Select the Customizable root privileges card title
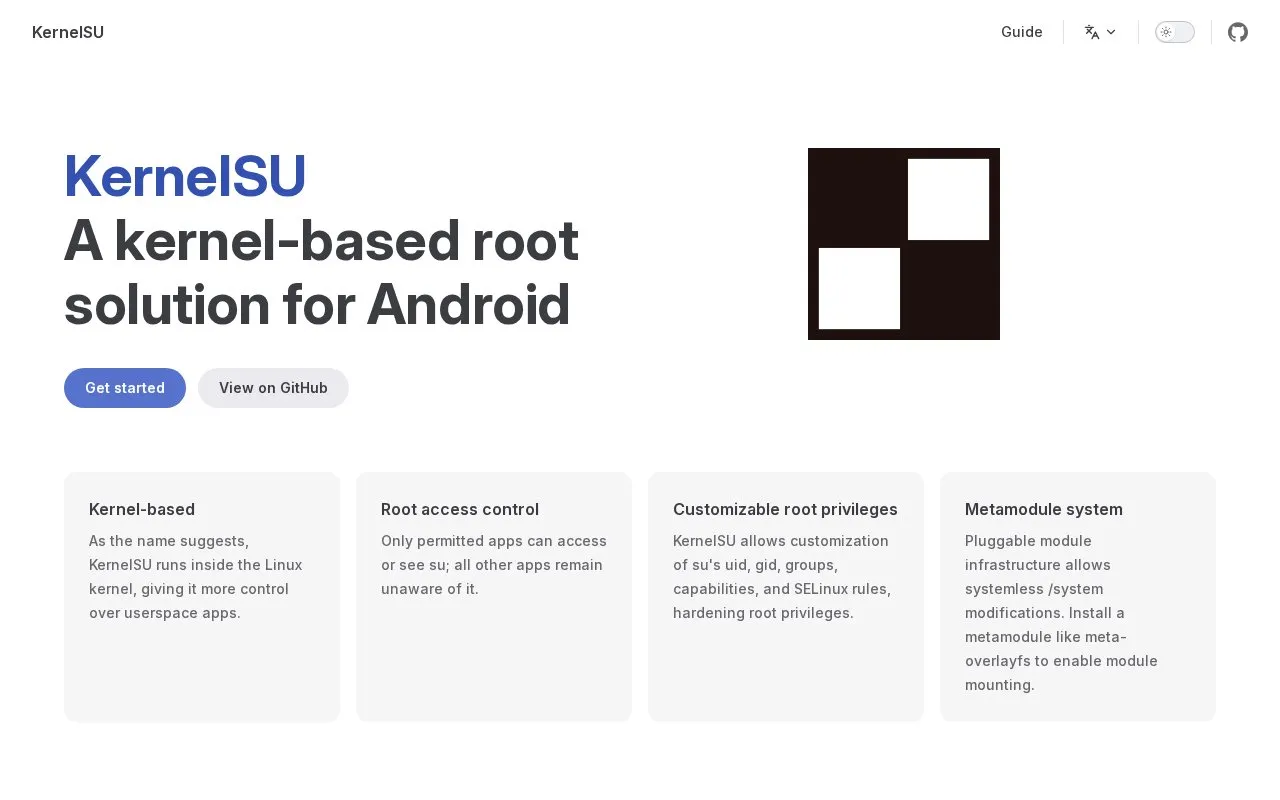Screen dimensions: 1280x800 pos(785,509)
